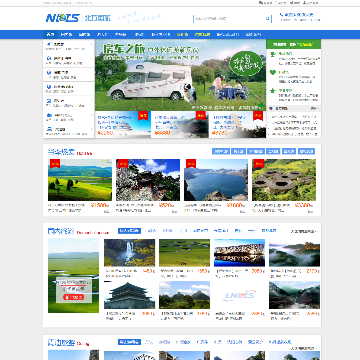Expand the first sidebar category arrow

click(x=92, y=44)
